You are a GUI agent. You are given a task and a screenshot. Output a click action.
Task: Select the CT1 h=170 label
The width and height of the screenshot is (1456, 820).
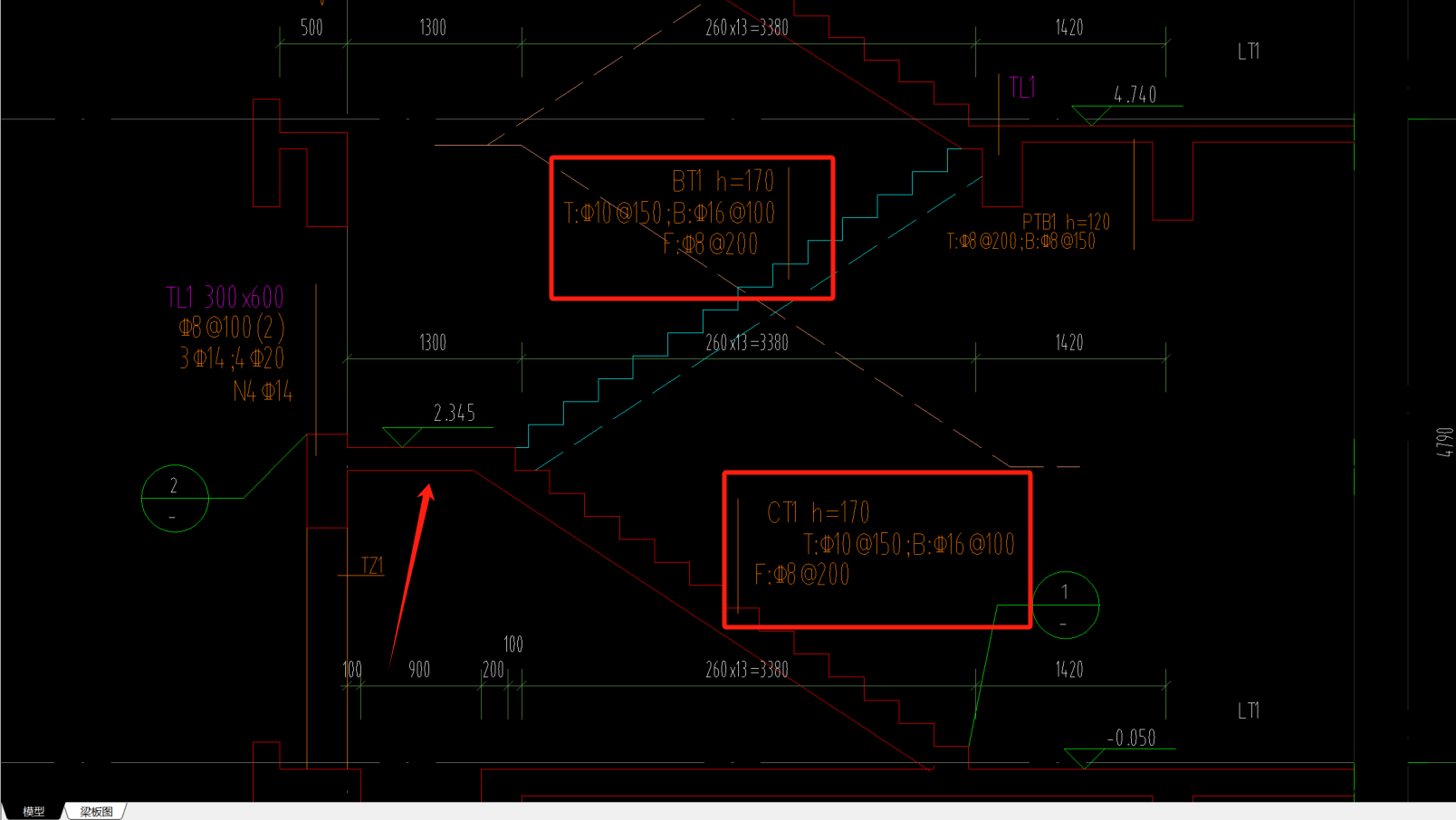point(819,512)
